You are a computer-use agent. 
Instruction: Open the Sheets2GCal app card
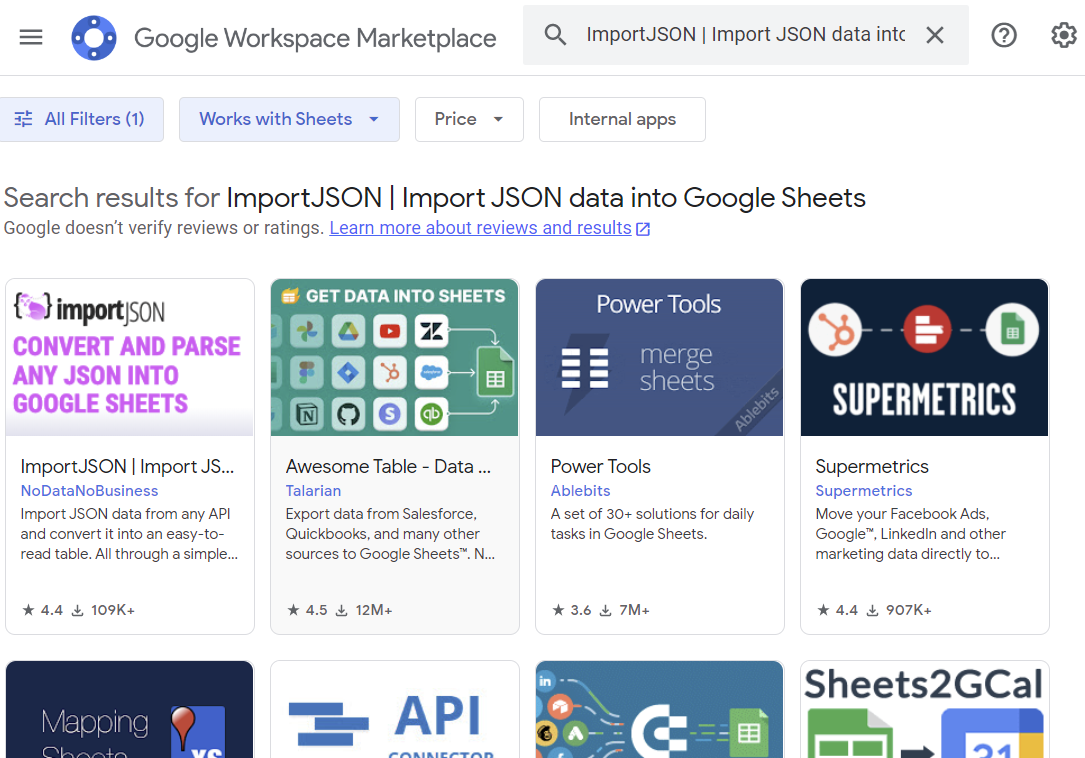pyautogui.click(x=924, y=710)
